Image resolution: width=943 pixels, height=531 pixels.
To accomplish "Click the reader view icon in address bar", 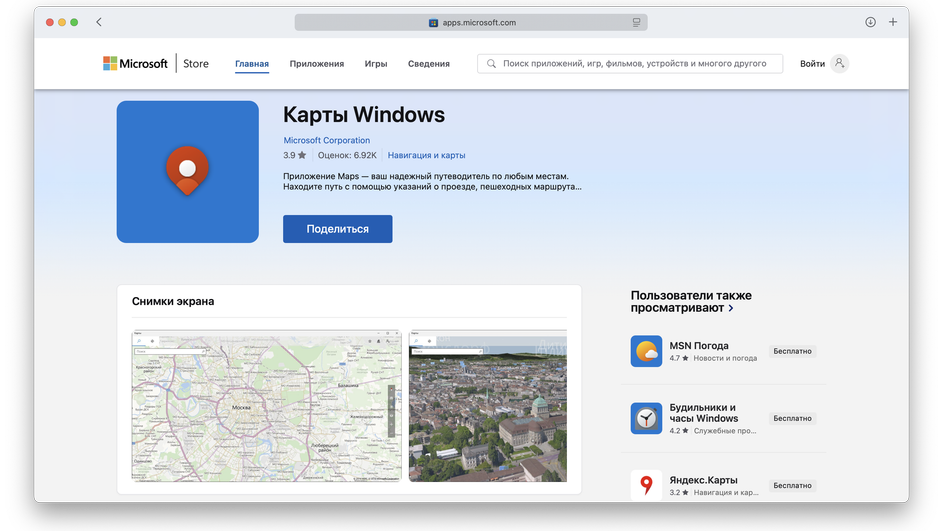I will point(636,22).
